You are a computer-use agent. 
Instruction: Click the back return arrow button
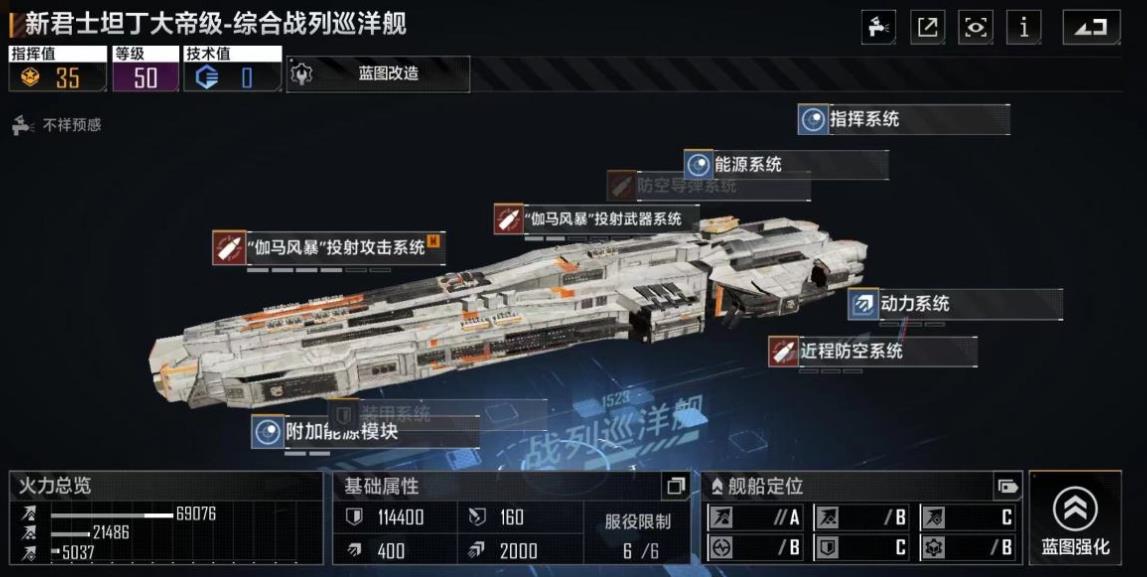[x=1091, y=28]
